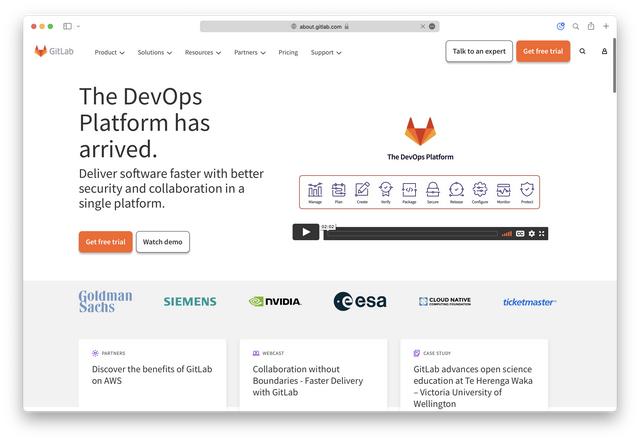Click the blue privacy report icon in Safari
Screen dimensions: 640x442
561,26
